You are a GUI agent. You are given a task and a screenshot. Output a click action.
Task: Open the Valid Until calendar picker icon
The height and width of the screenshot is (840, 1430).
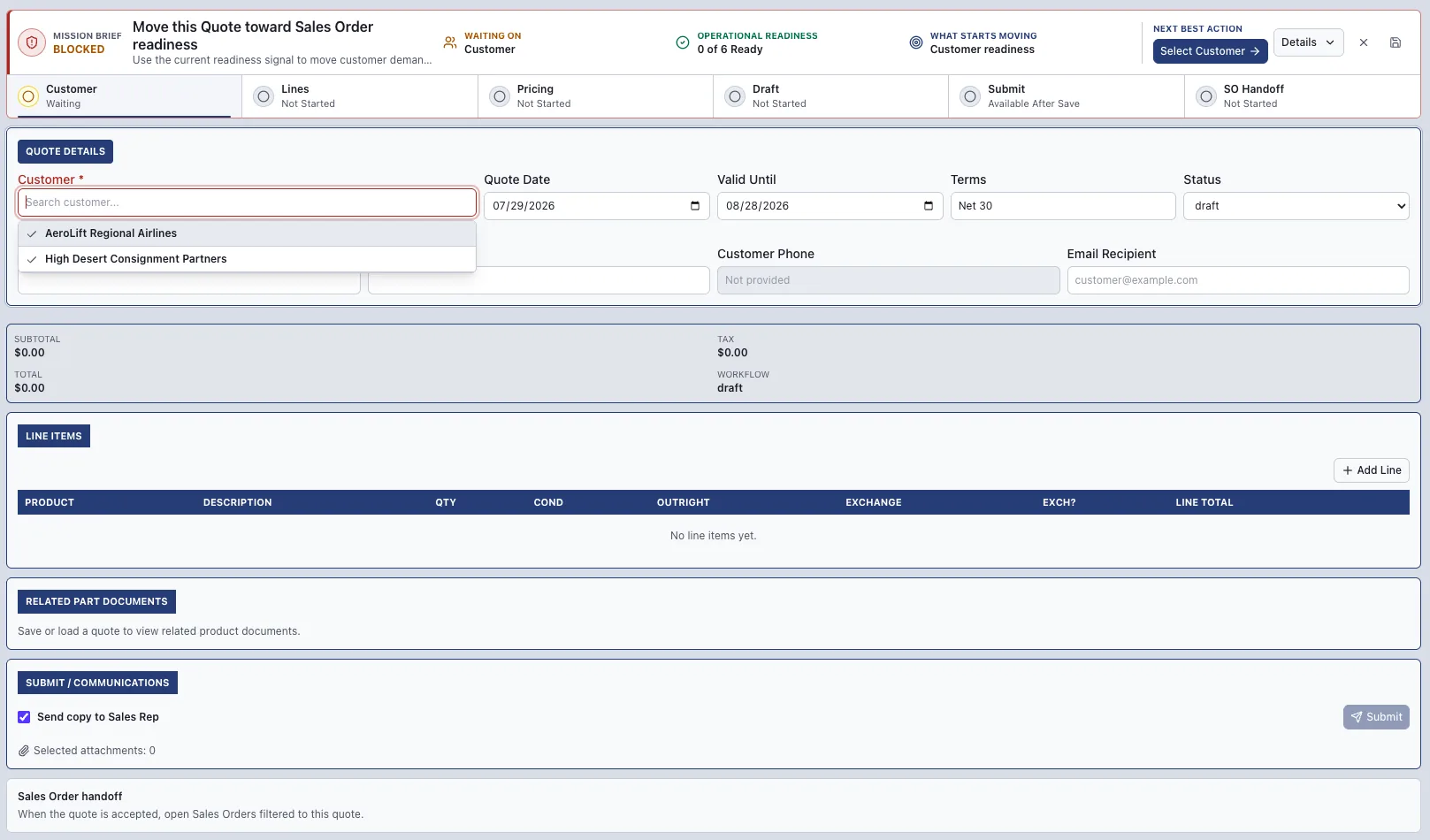pyautogui.click(x=929, y=206)
